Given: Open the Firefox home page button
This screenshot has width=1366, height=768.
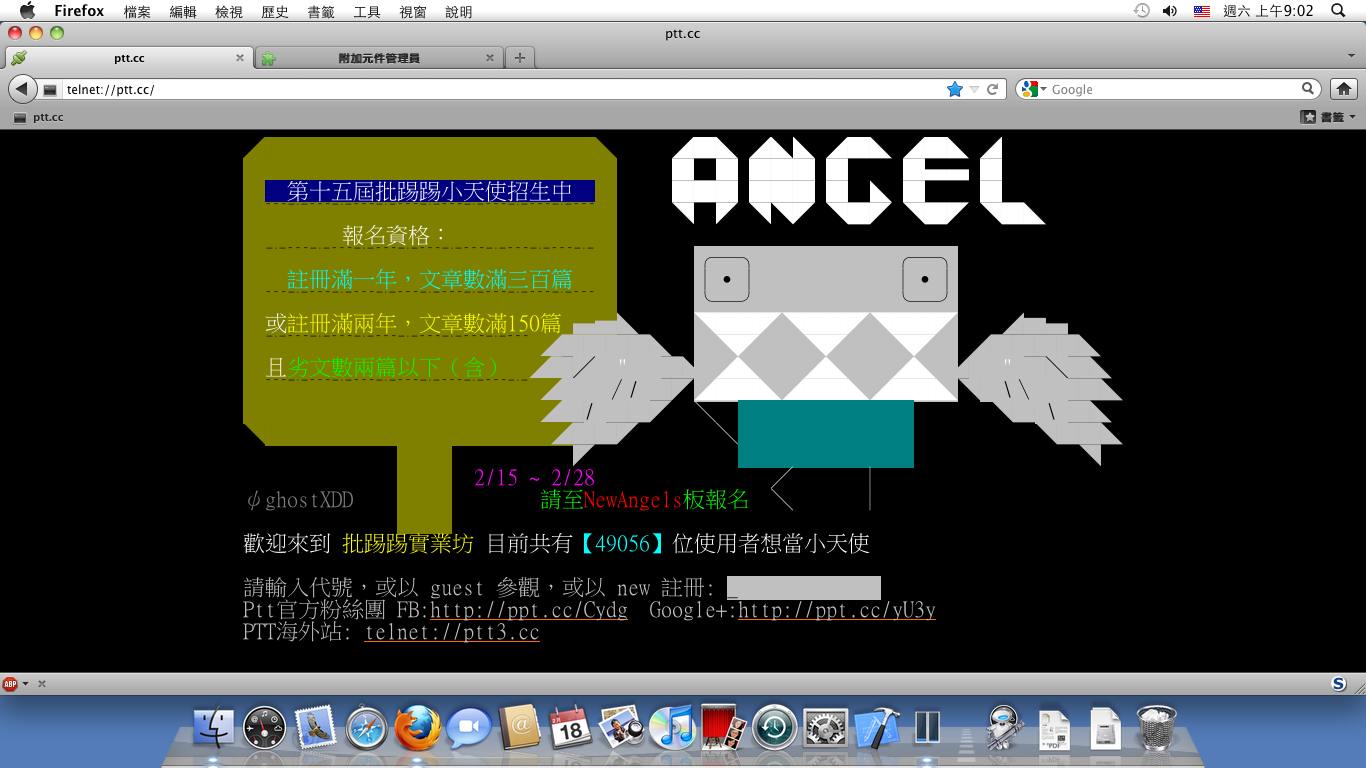Looking at the screenshot, I should (x=1342, y=89).
